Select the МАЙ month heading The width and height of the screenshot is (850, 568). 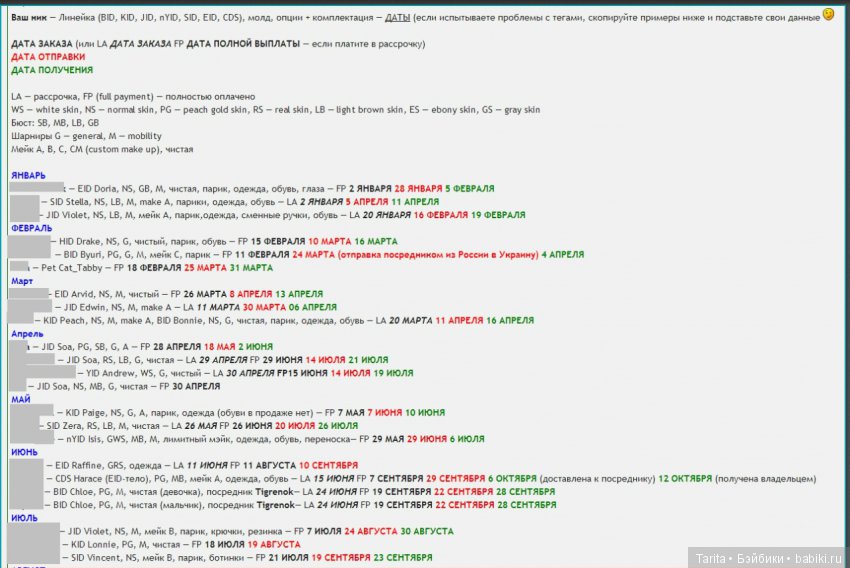point(20,399)
